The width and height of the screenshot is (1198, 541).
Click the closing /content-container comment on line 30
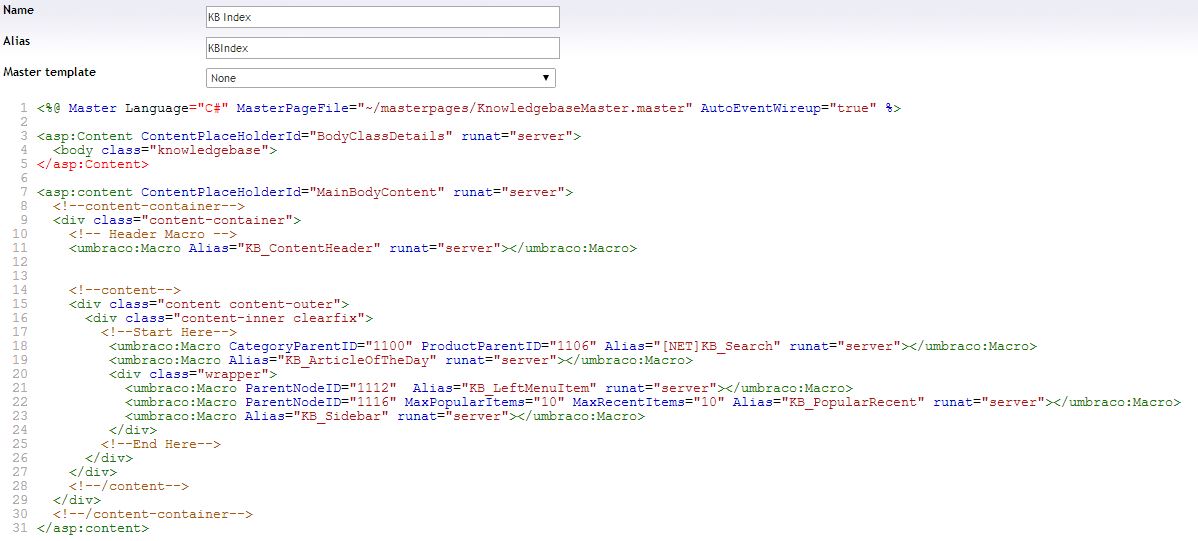point(153,514)
